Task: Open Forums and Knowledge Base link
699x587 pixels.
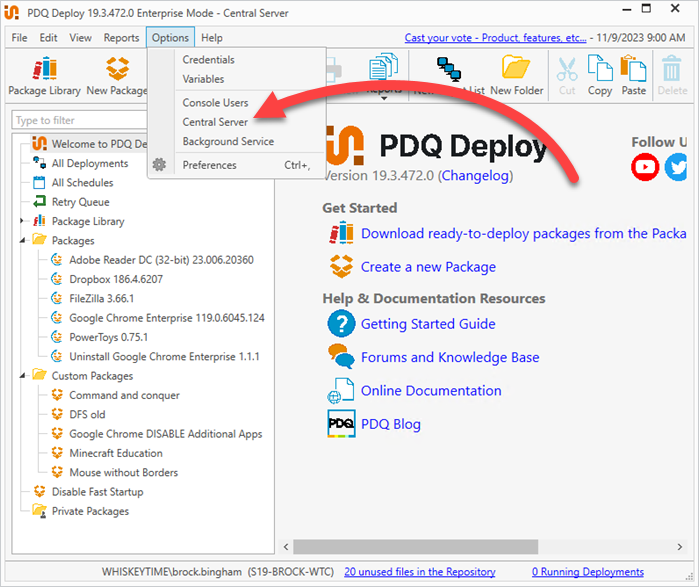Action: (450, 357)
